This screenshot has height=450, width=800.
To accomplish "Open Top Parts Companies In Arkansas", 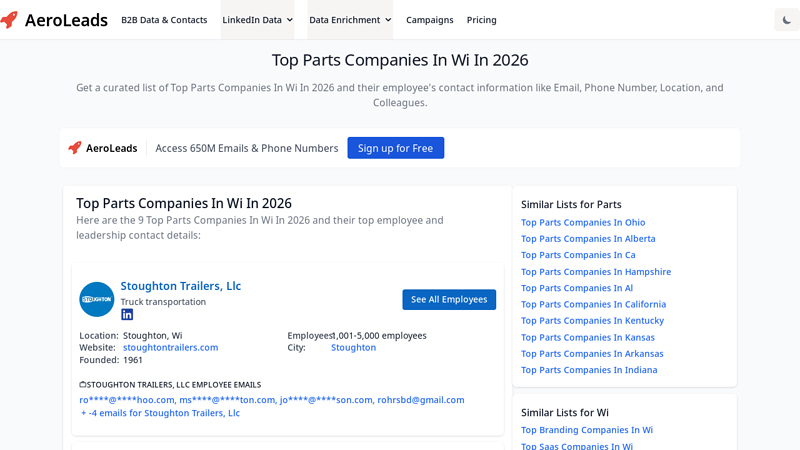I will tap(592, 354).
